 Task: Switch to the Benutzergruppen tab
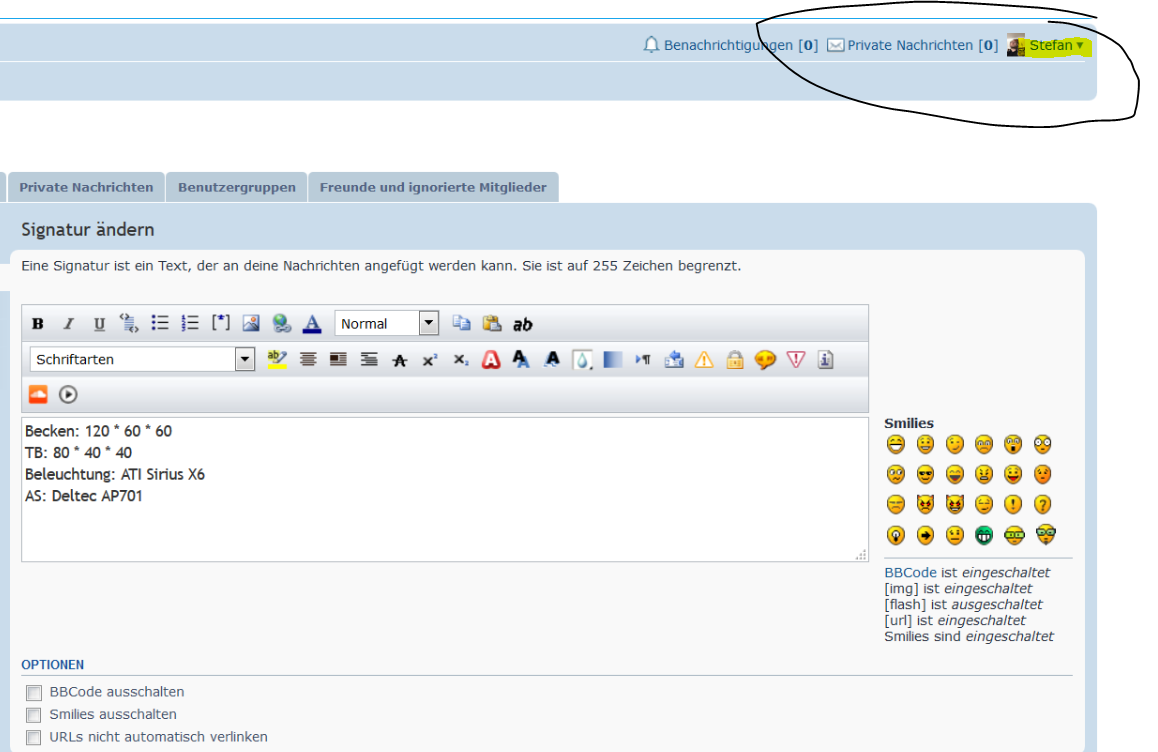pyautogui.click(x=236, y=187)
